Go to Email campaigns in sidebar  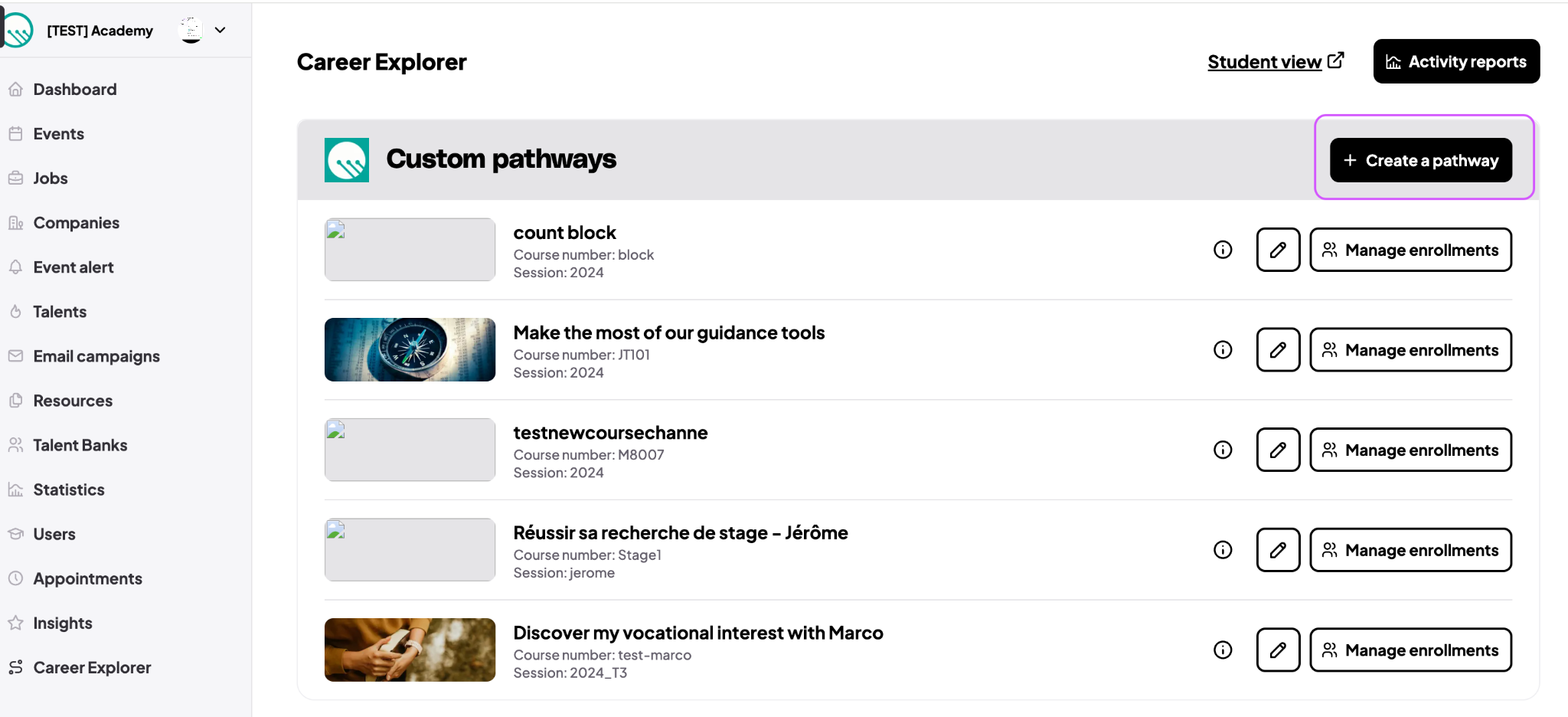pyautogui.click(x=96, y=356)
